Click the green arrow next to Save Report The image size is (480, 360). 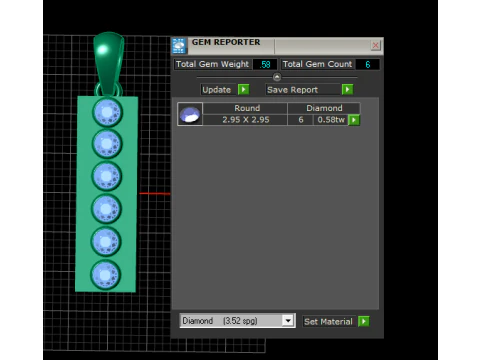click(x=347, y=89)
